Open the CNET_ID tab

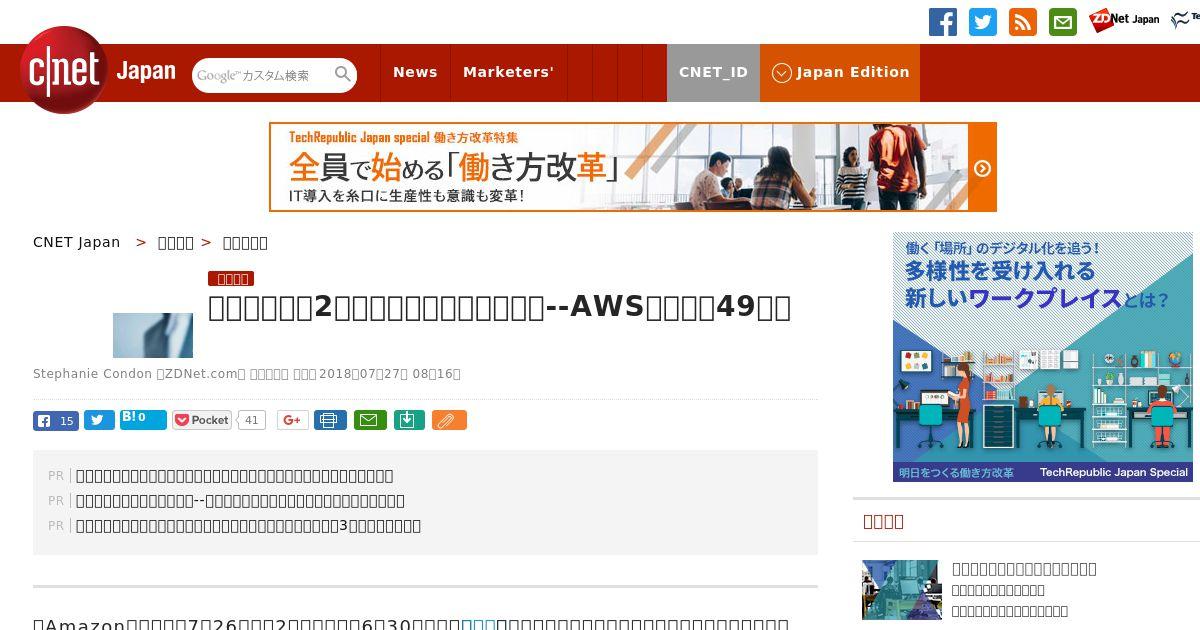(713, 72)
